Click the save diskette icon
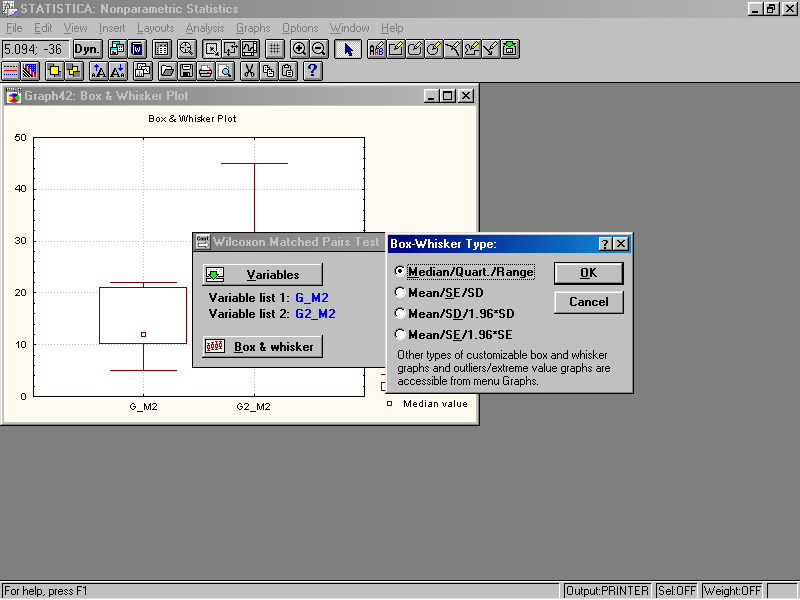800x600 pixels. coord(186,71)
